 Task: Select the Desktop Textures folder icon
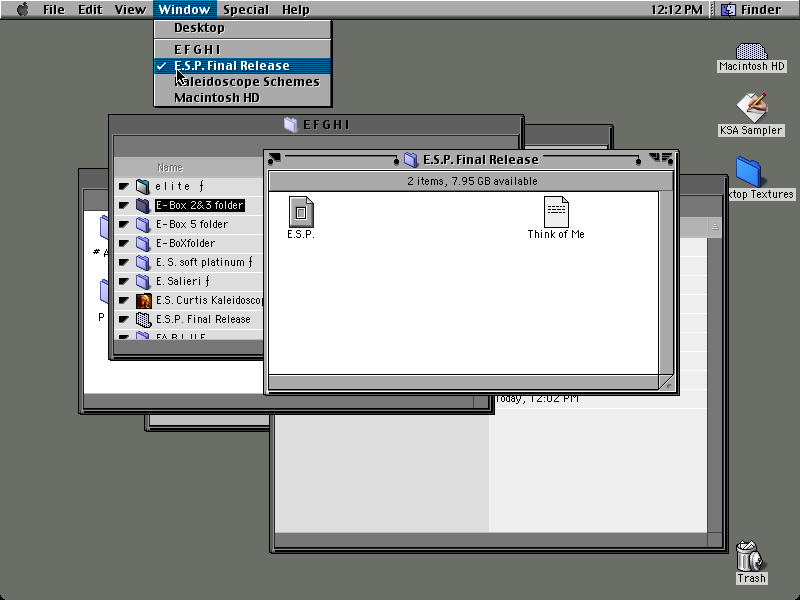click(x=749, y=172)
